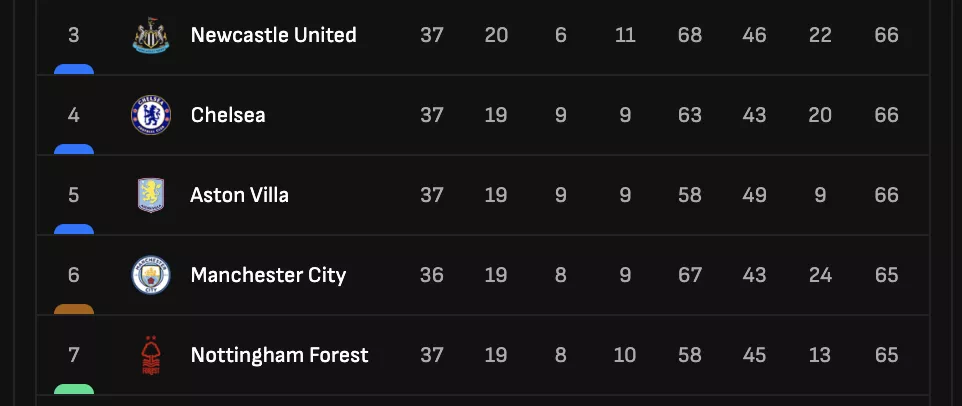962x406 pixels.
Task: Click Manchester City's 36 matches played value
Action: tap(431, 275)
